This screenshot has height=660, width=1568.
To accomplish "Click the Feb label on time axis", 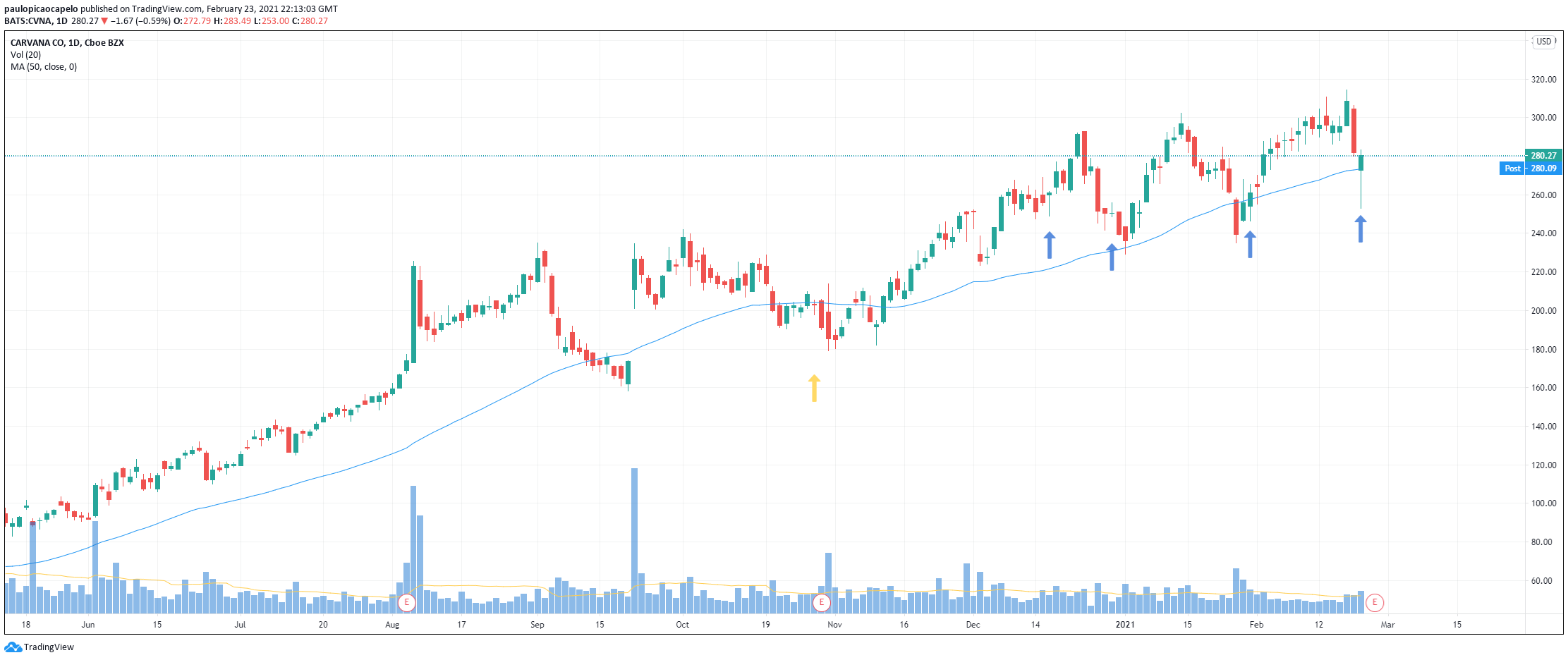I will tap(1257, 625).
